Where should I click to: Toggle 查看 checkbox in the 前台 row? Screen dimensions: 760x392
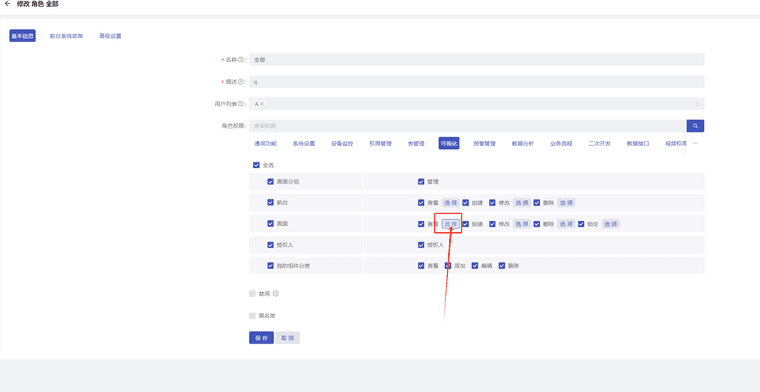pyautogui.click(x=421, y=203)
